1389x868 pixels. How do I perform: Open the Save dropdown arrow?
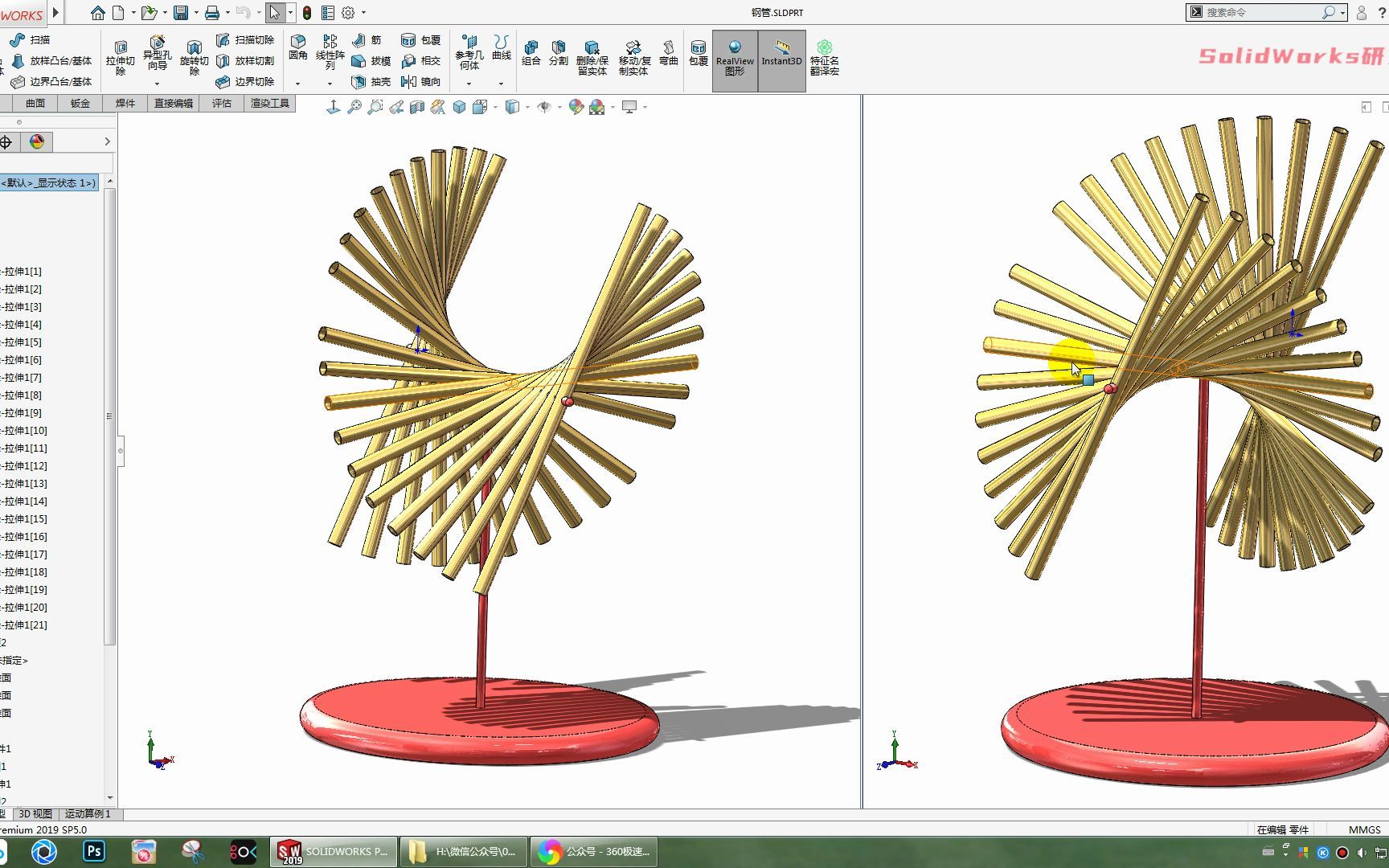[x=196, y=13]
